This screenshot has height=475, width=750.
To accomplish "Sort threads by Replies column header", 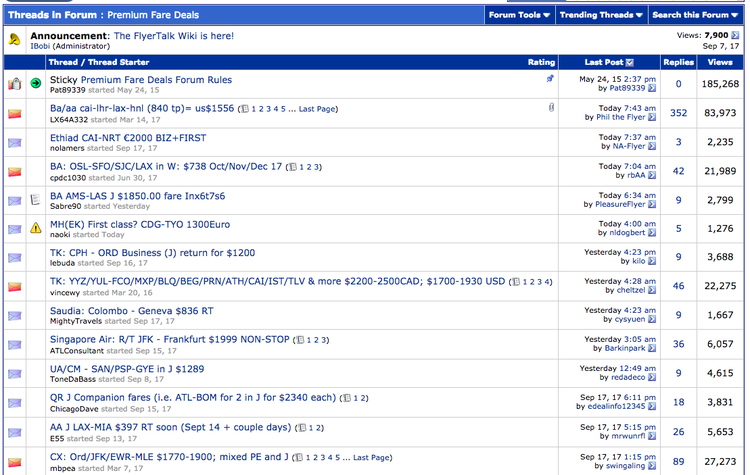I will pyautogui.click(x=678, y=62).
